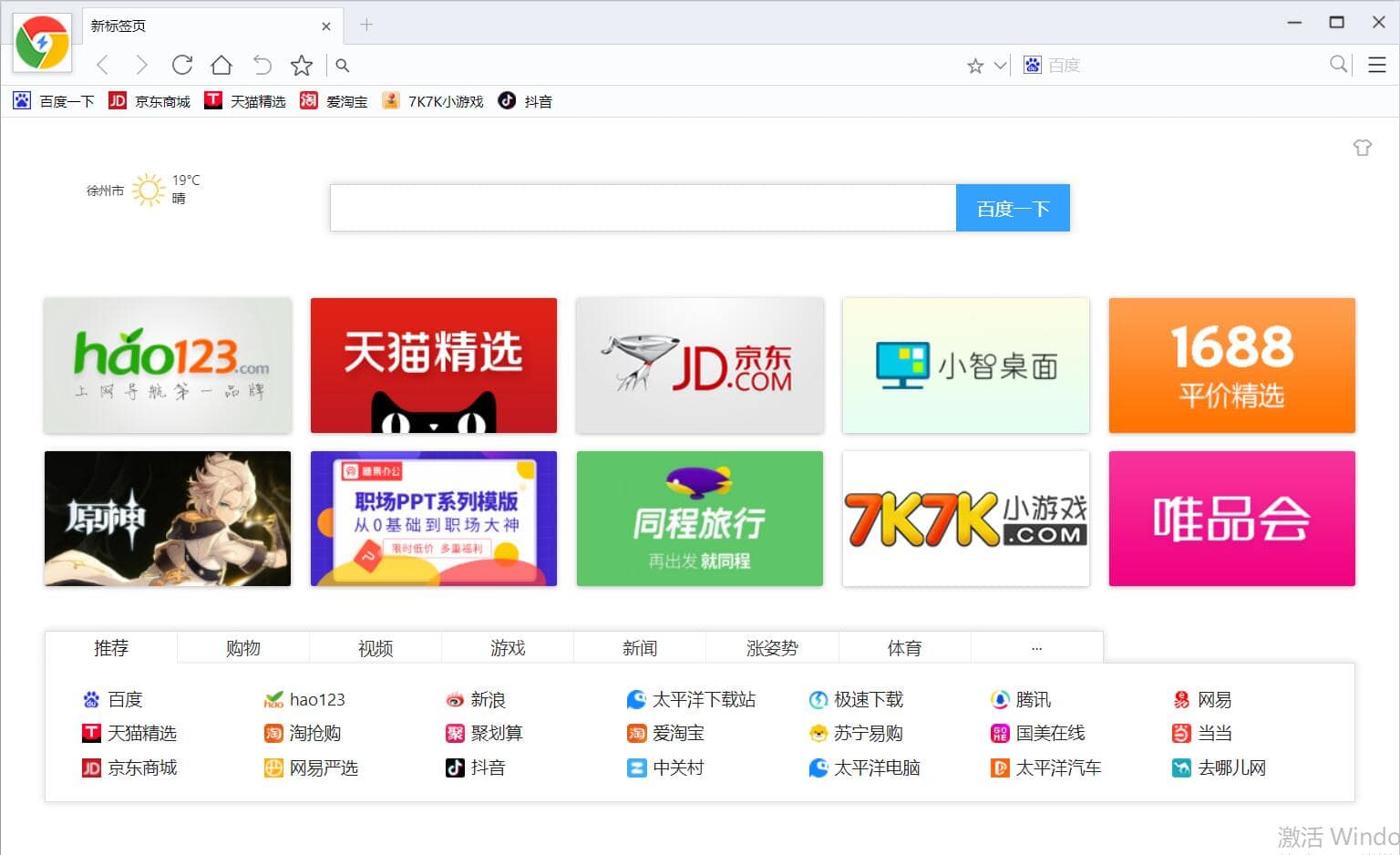Focus the Baidu search input box
This screenshot has height=855, width=1400.
click(x=643, y=208)
